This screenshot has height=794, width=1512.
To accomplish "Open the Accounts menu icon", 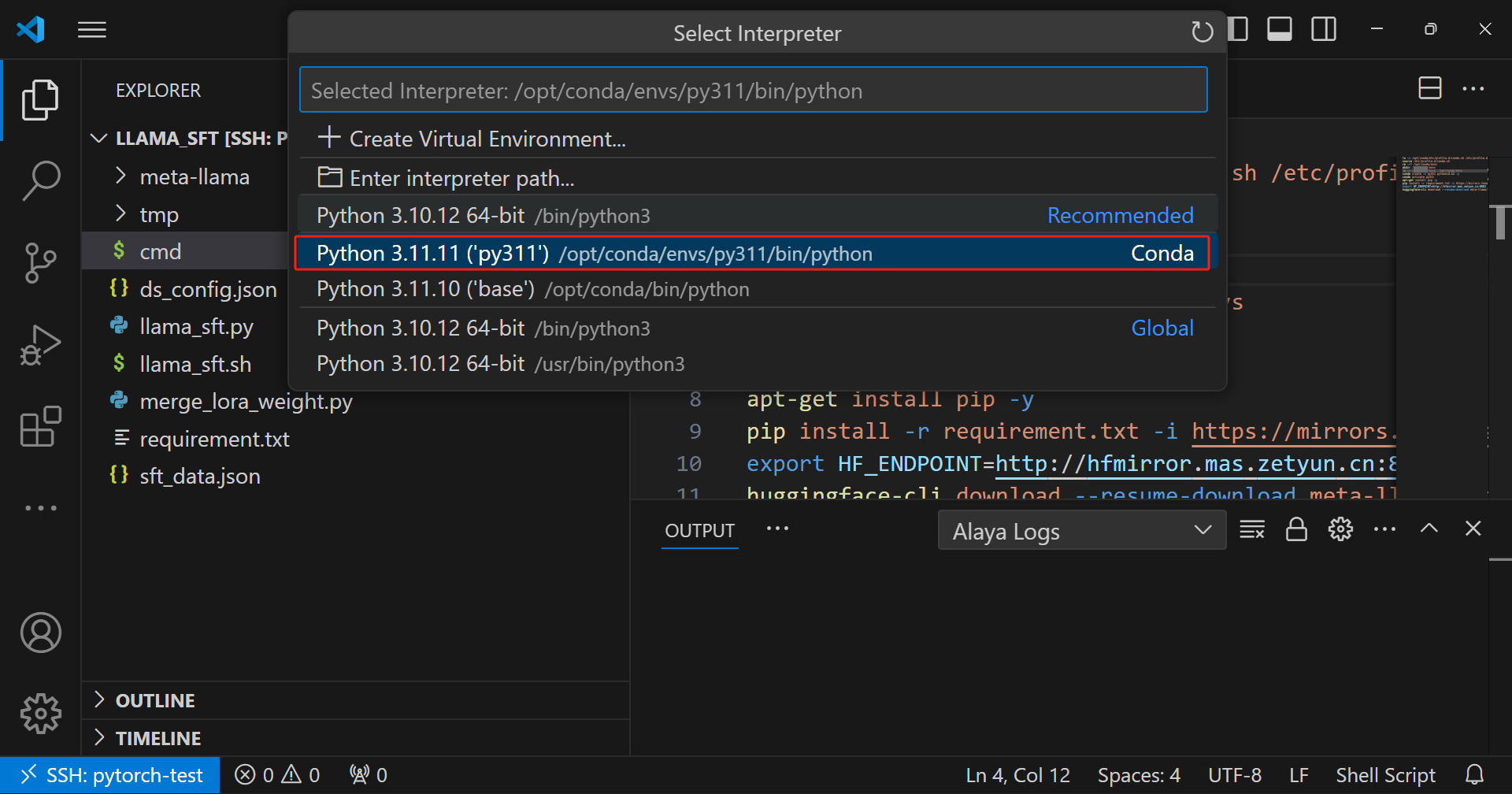I will tap(41, 633).
